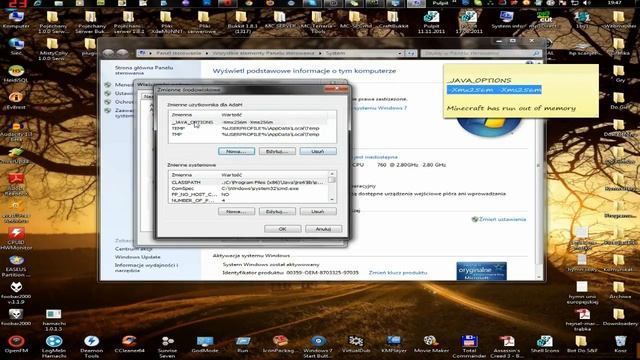Click back navigation button in Control Panel
This screenshot has width=640, height=360.
tap(108, 53)
